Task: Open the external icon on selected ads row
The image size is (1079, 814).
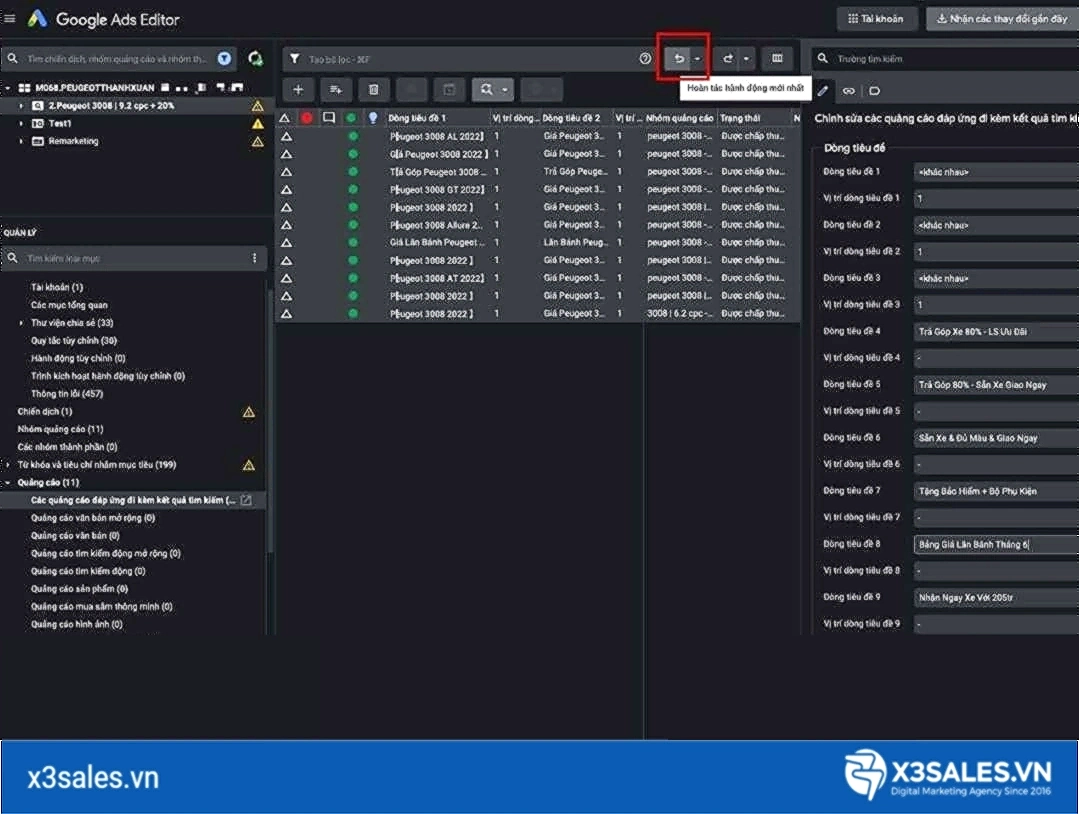Action: [x=246, y=500]
